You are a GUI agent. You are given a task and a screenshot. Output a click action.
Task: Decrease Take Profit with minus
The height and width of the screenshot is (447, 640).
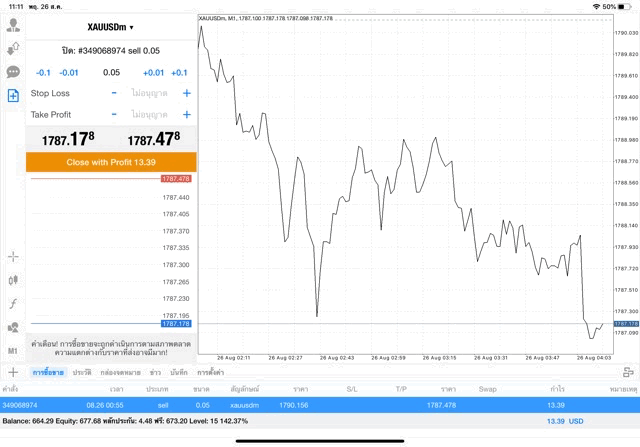tap(114, 114)
